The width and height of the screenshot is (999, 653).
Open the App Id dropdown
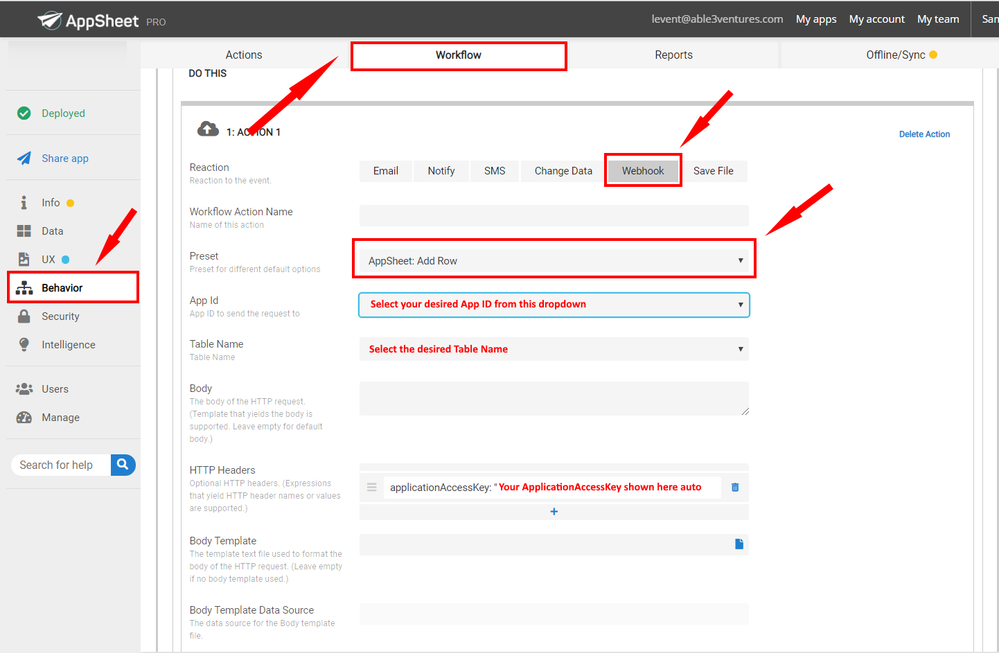click(554, 305)
